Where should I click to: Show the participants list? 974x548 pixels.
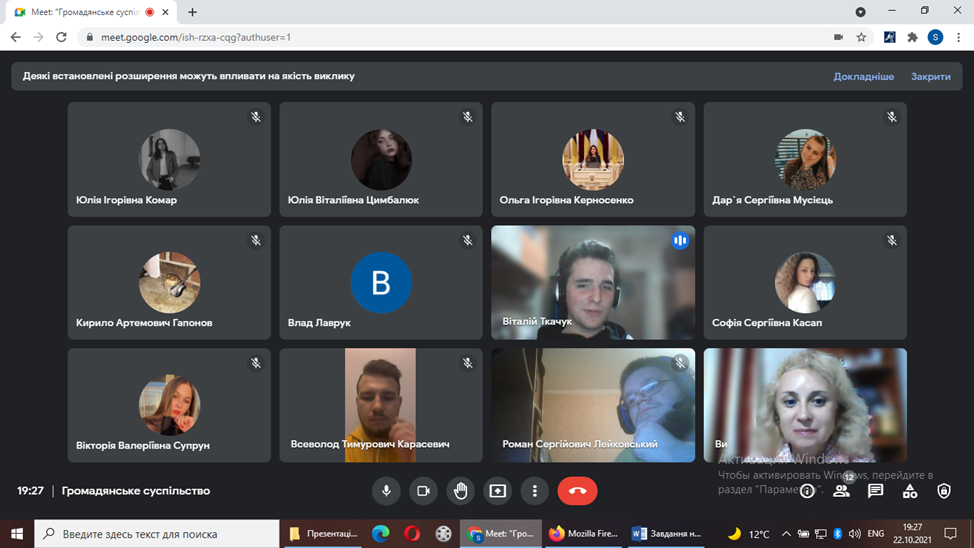[x=841, y=491]
